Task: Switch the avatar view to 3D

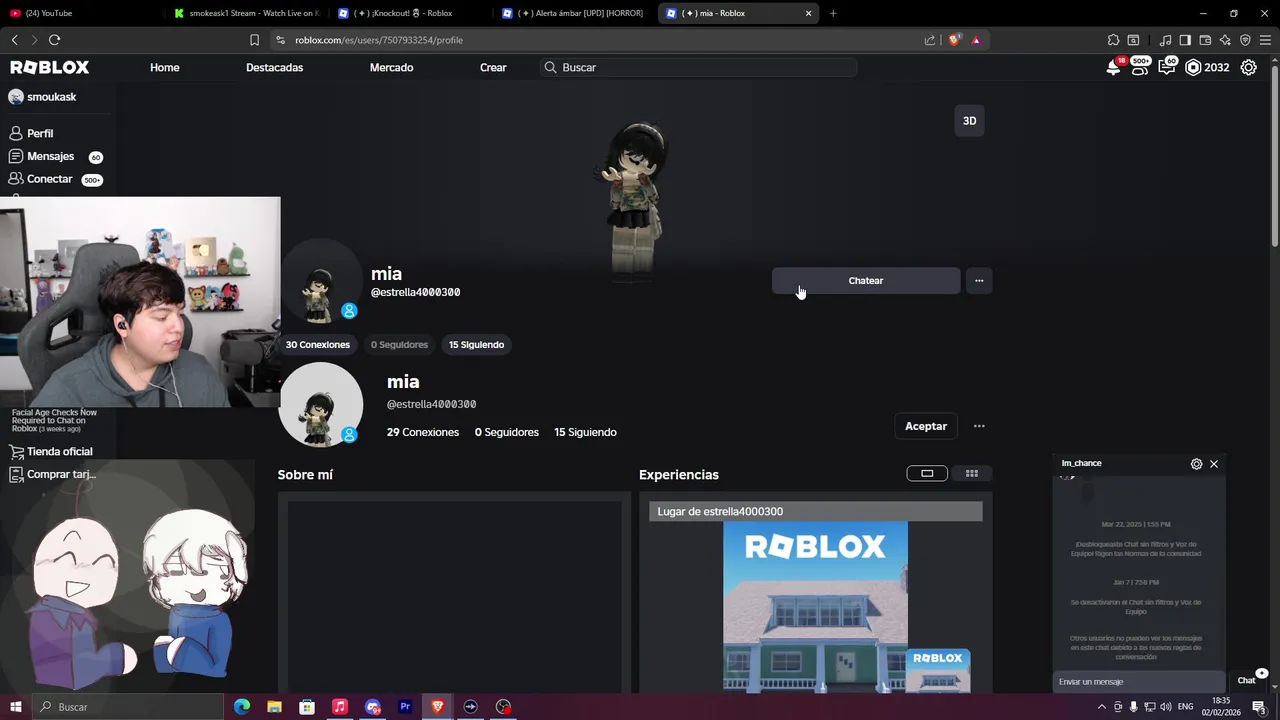Action: [969, 121]
